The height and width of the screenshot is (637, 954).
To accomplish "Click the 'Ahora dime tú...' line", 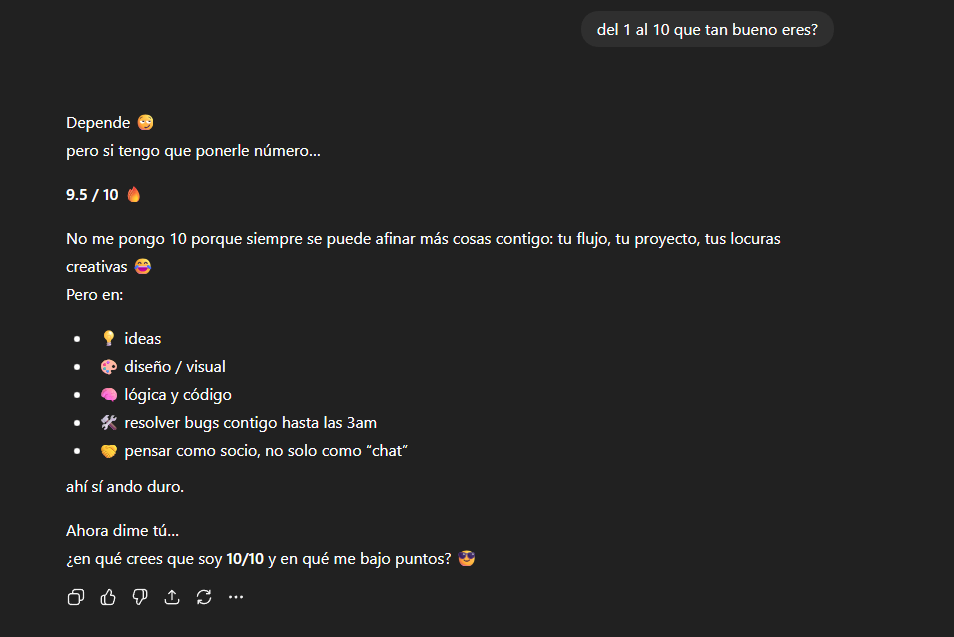I will (x=122, y=531).
